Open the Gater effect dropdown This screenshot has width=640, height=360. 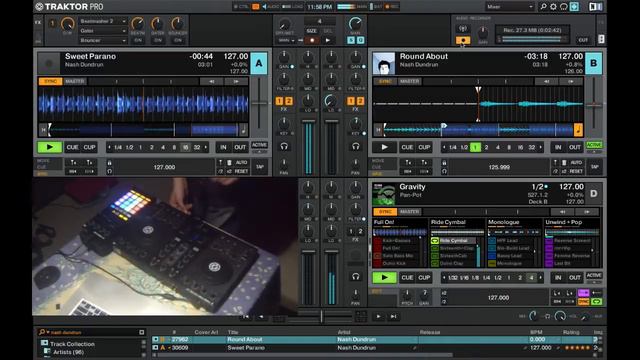pyautogui.click(x=103, y=31)
